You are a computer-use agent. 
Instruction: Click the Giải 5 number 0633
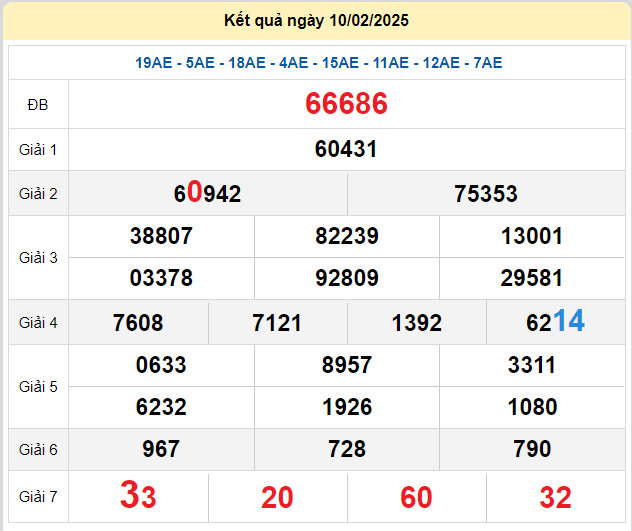(x=161, y=365)
